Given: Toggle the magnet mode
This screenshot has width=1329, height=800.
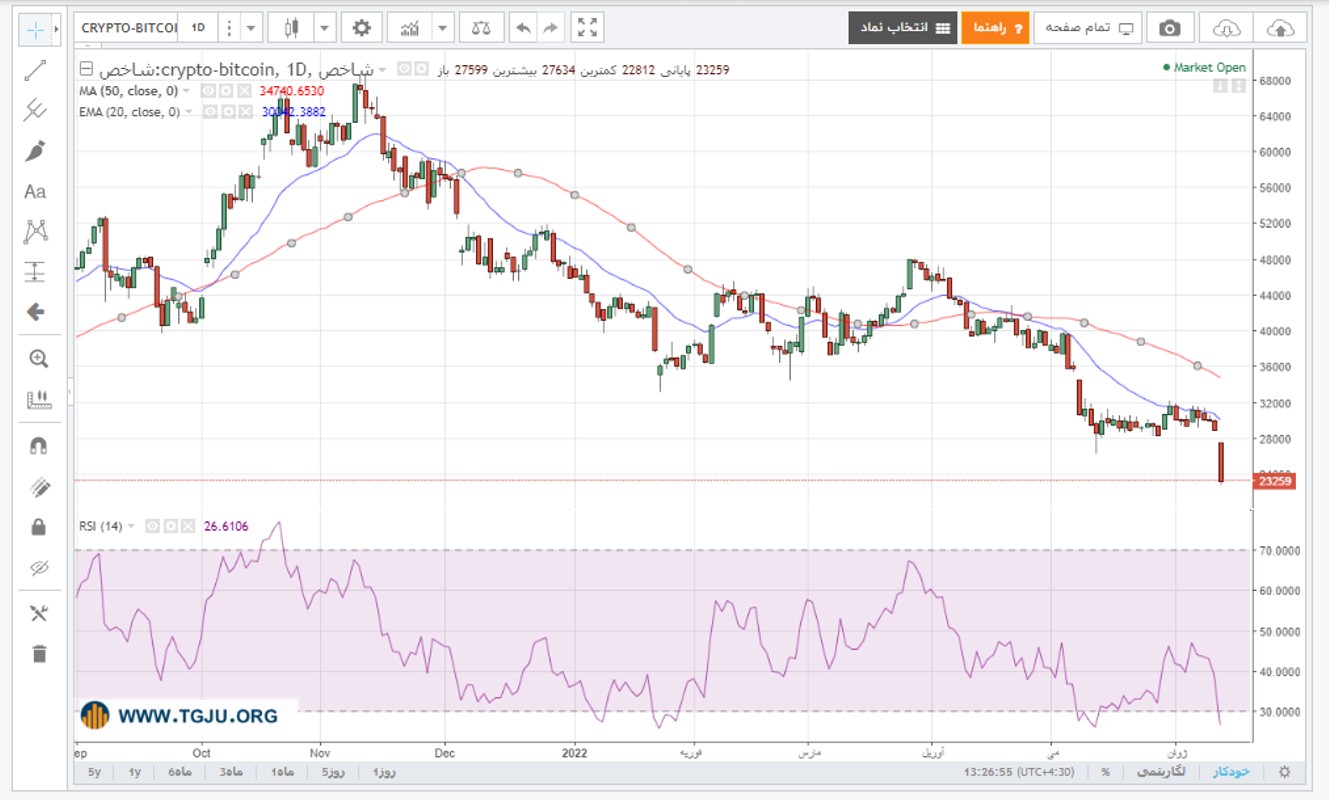Looking at the screenshot, I should pyautogui.click(x=38, y=446).
